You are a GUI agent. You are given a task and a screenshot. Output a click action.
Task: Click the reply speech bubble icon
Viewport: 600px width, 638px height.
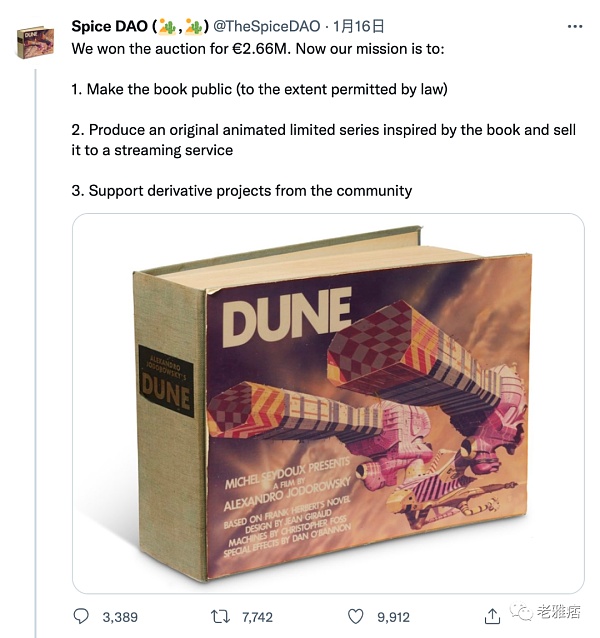(x=82, y=617)
